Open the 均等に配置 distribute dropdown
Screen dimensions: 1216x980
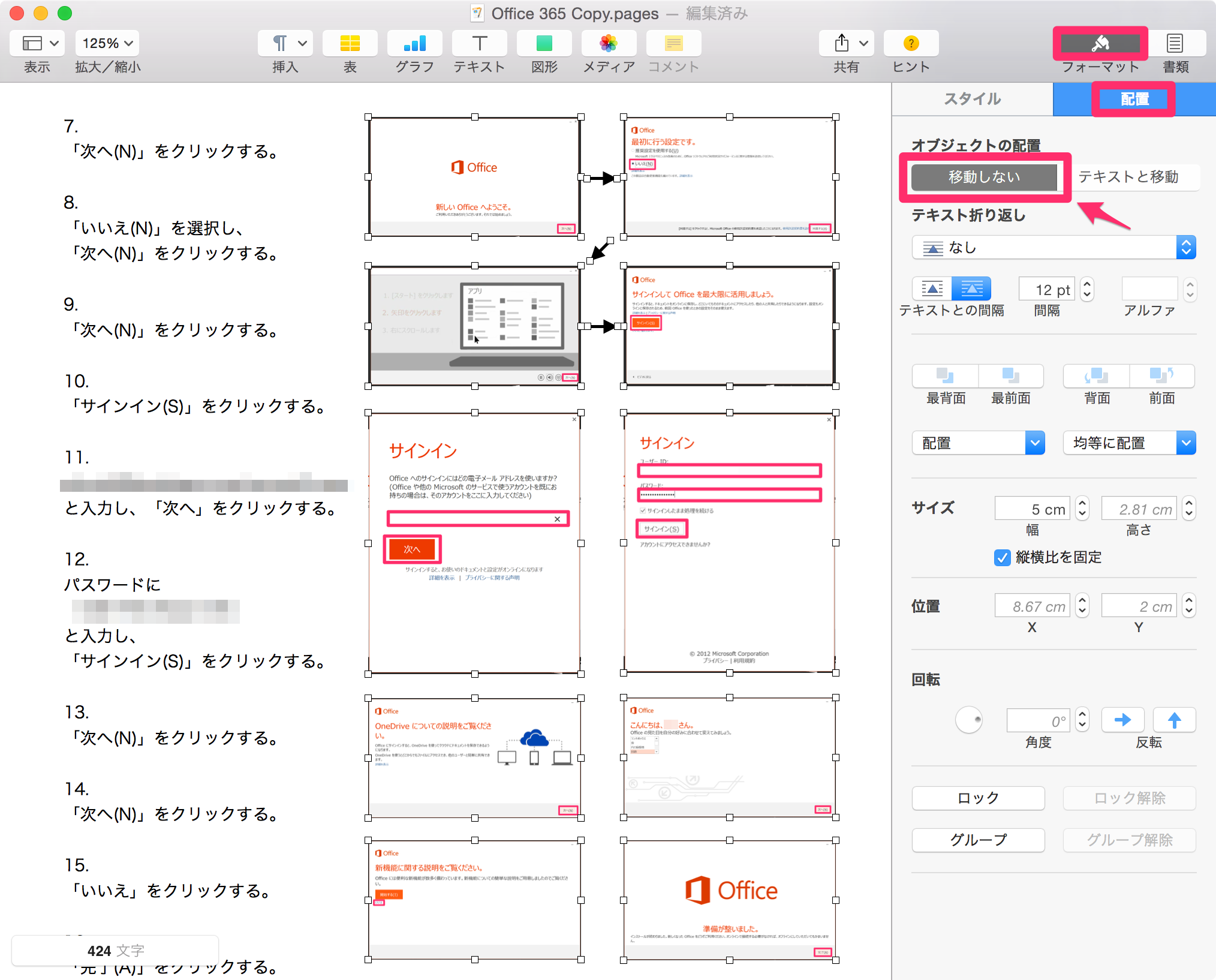(1130, 443)
